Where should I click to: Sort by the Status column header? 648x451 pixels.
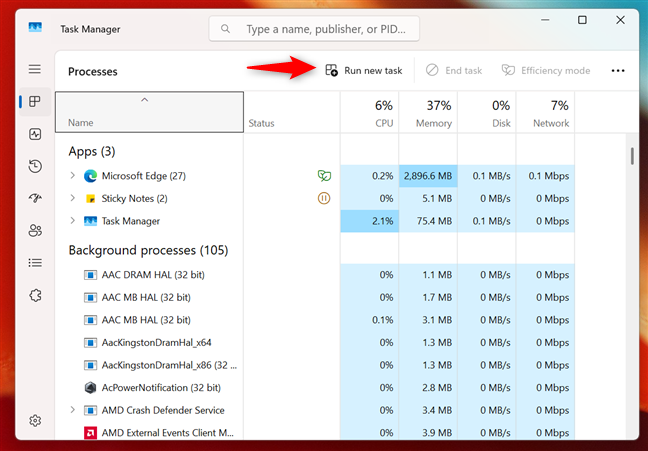click(x=292, y=112)
